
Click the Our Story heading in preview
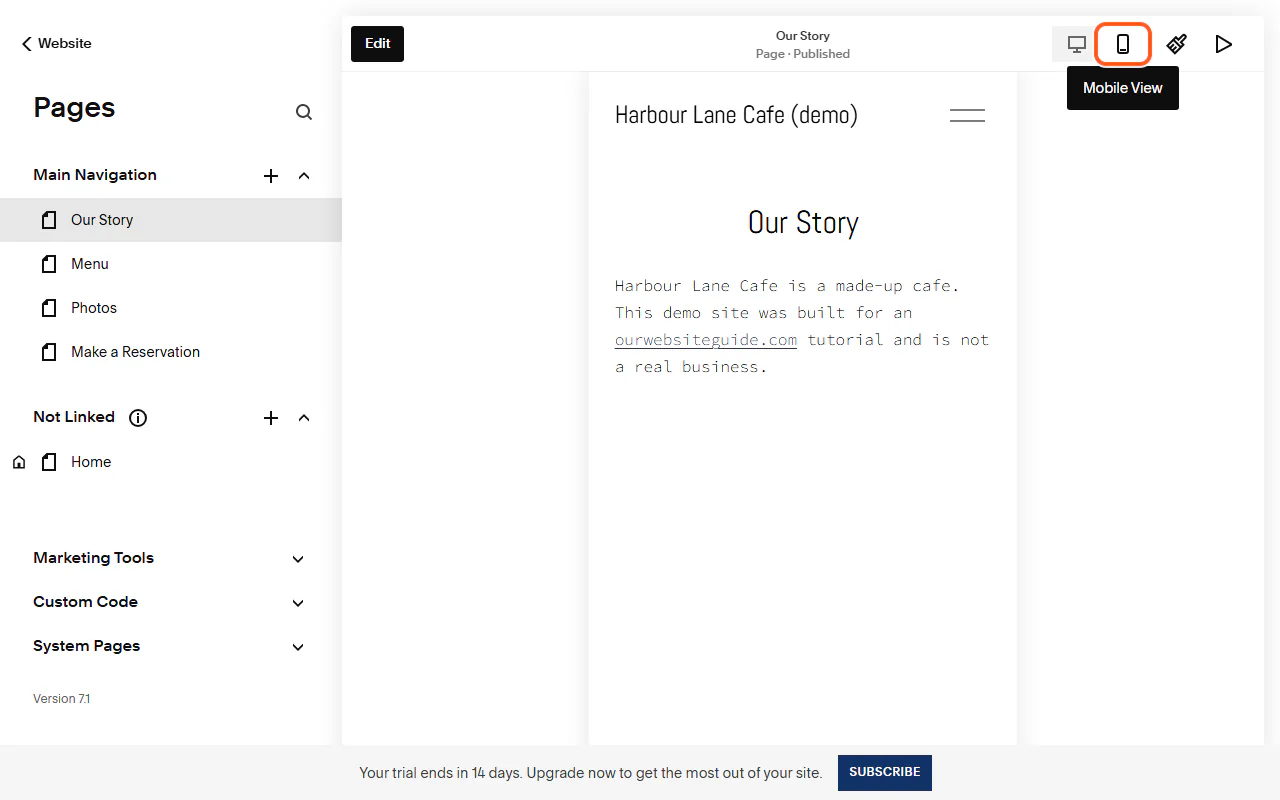[x=803, y=222]
